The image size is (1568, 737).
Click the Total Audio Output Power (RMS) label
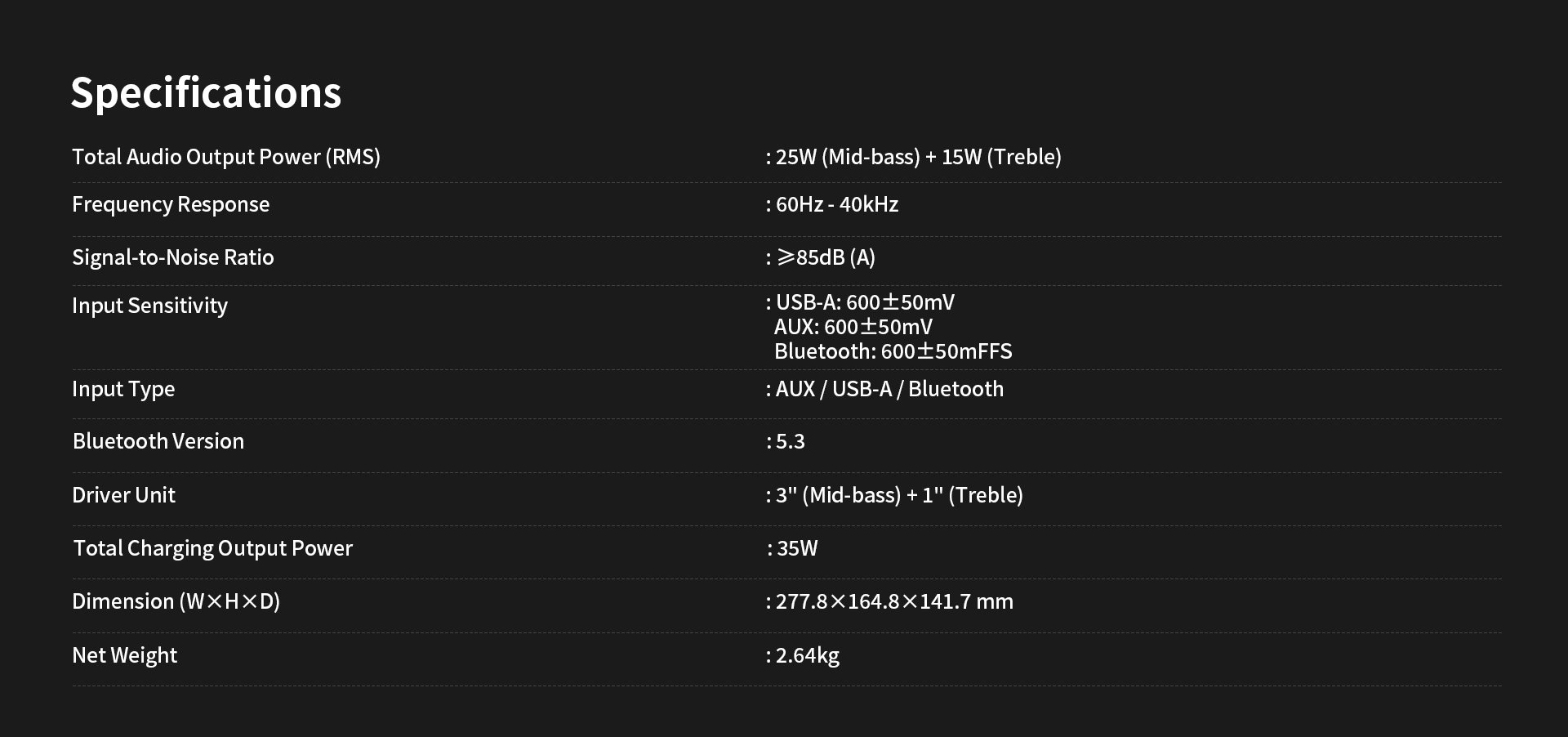pyautogui.click(x=226, y=157)
